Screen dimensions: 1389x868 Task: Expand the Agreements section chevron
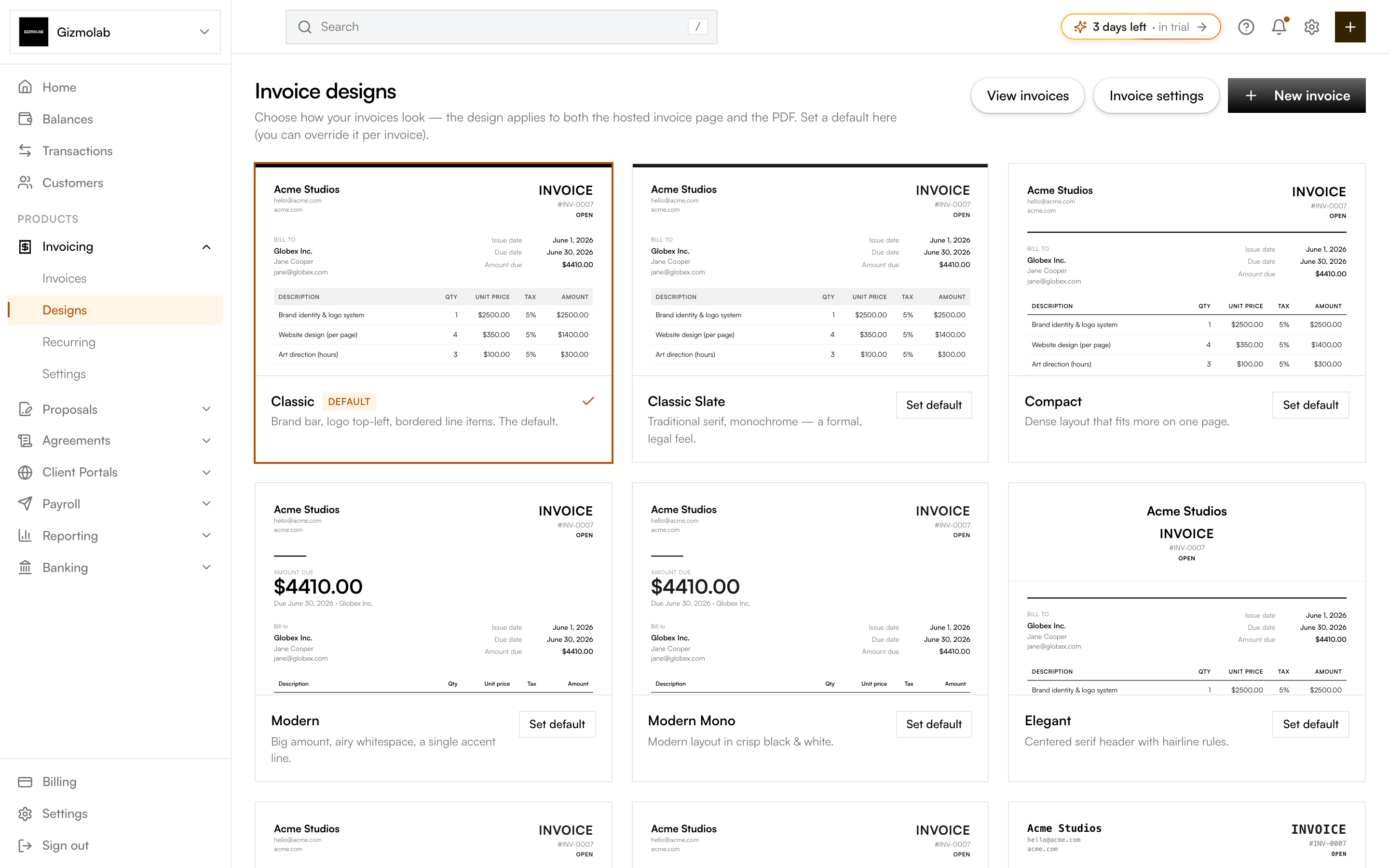coord(206,440)
